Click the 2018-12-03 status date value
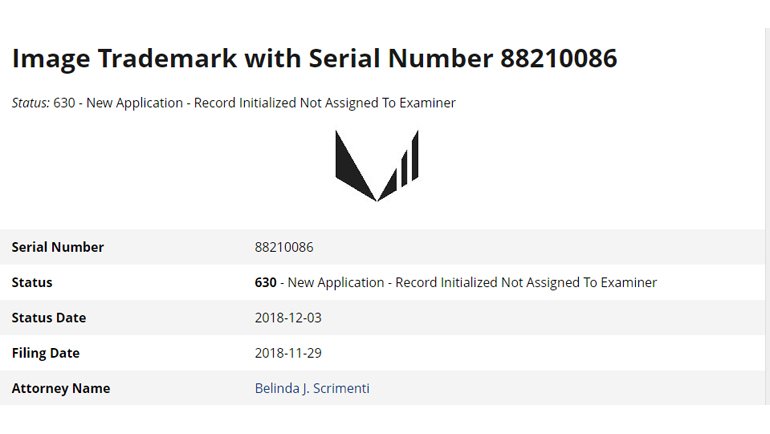 click(x=288, y=318)
